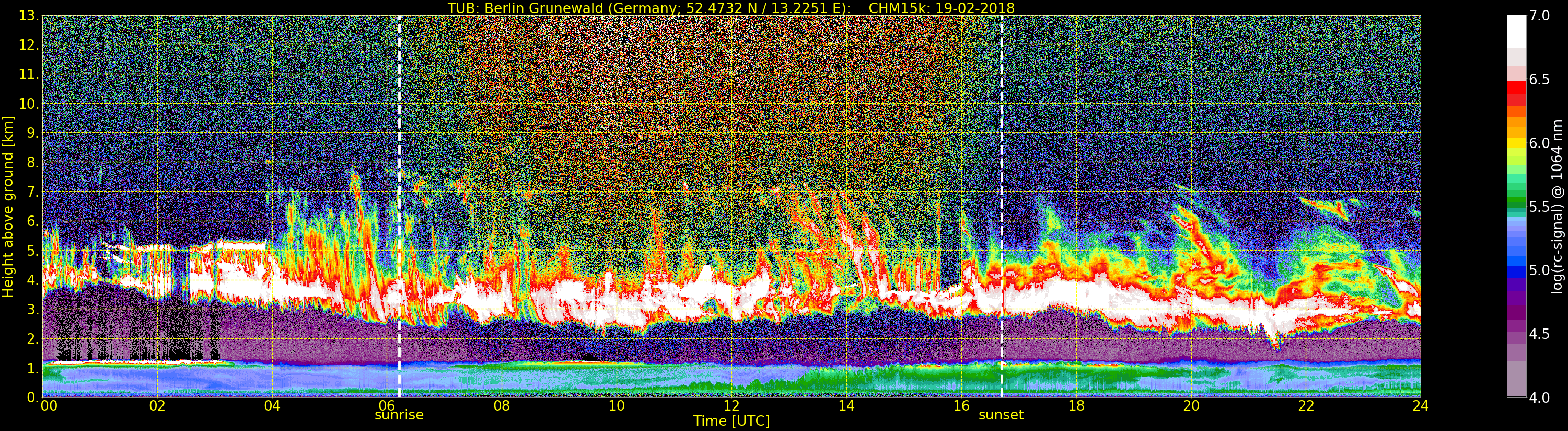This screenshot has height=431, width=1568.
Task: Click the height axis tick '4.'
Action: 32,280
